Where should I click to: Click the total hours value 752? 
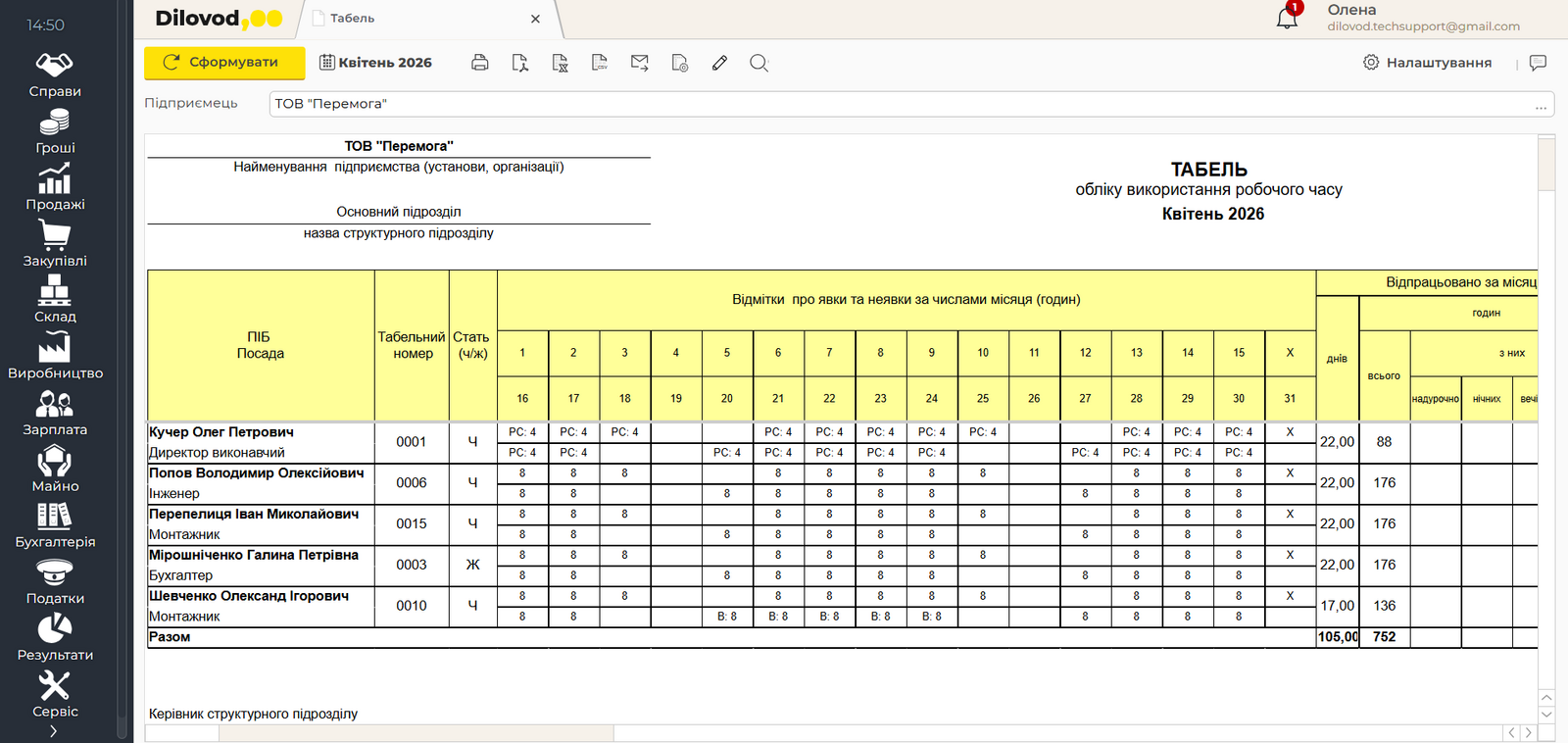(1385, 637)
